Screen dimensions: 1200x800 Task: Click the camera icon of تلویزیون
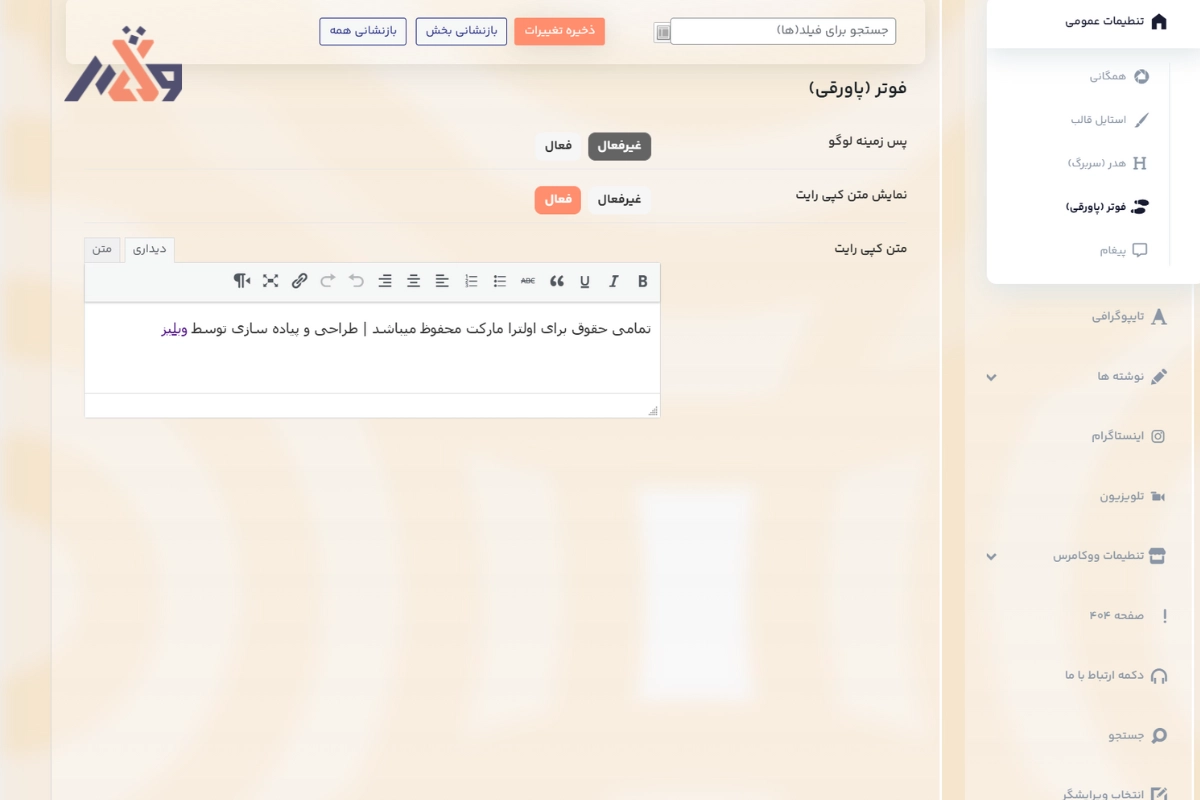pos(1159,496)
